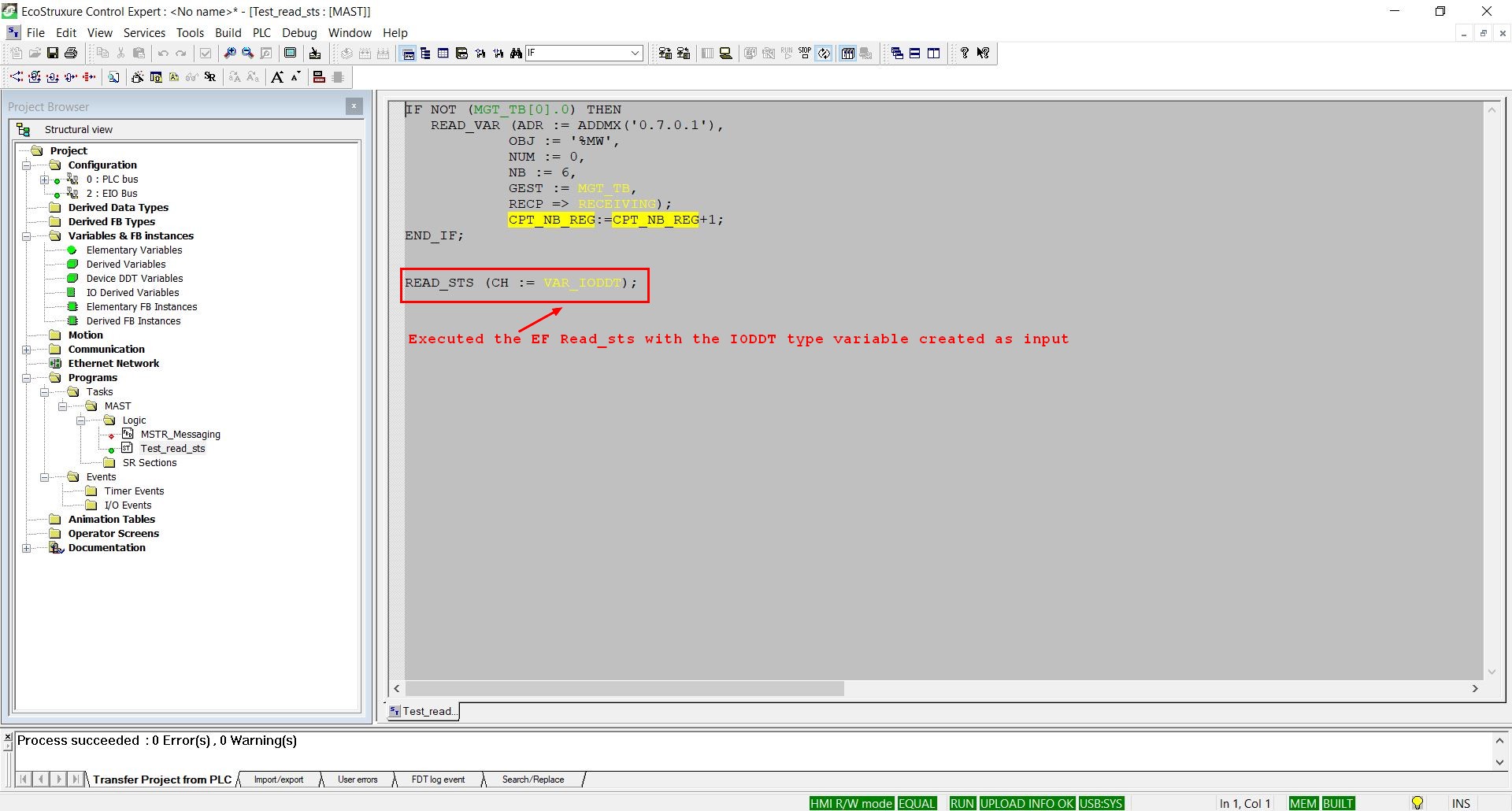Switch to the Import/export output tab
Image resolution: width=1512 pixels, height=811 pixels.
click(278, 780)
